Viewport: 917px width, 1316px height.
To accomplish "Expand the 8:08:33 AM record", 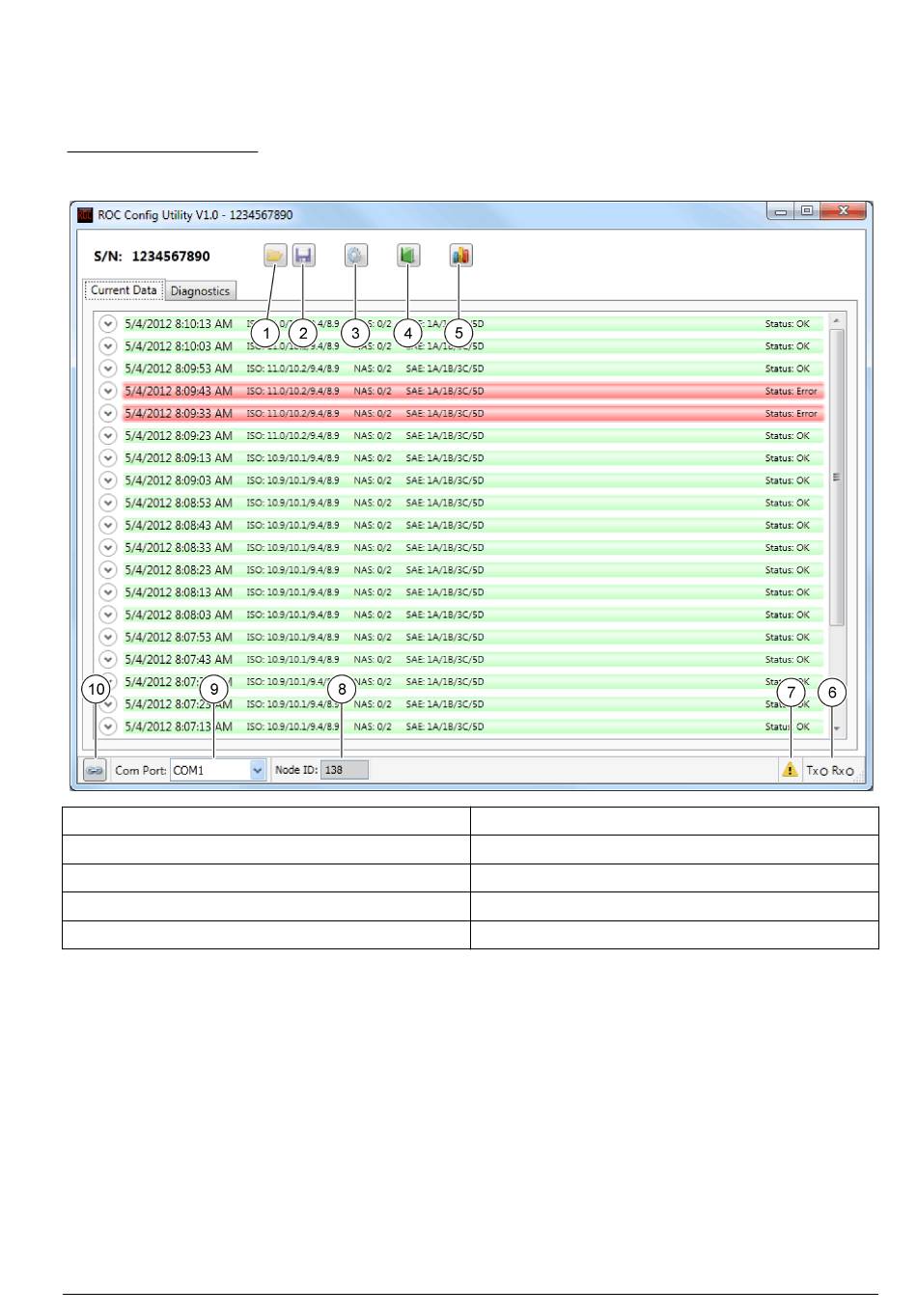I will pyautogui.click(x=108, y=547).
